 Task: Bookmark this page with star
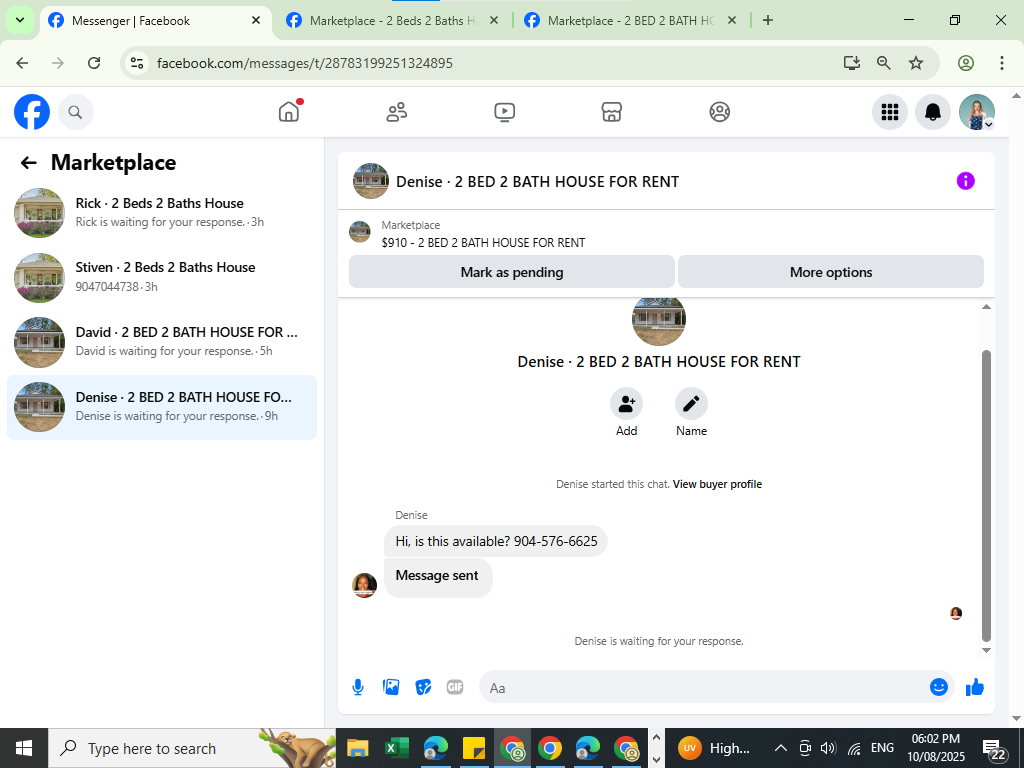click(916, 63)
